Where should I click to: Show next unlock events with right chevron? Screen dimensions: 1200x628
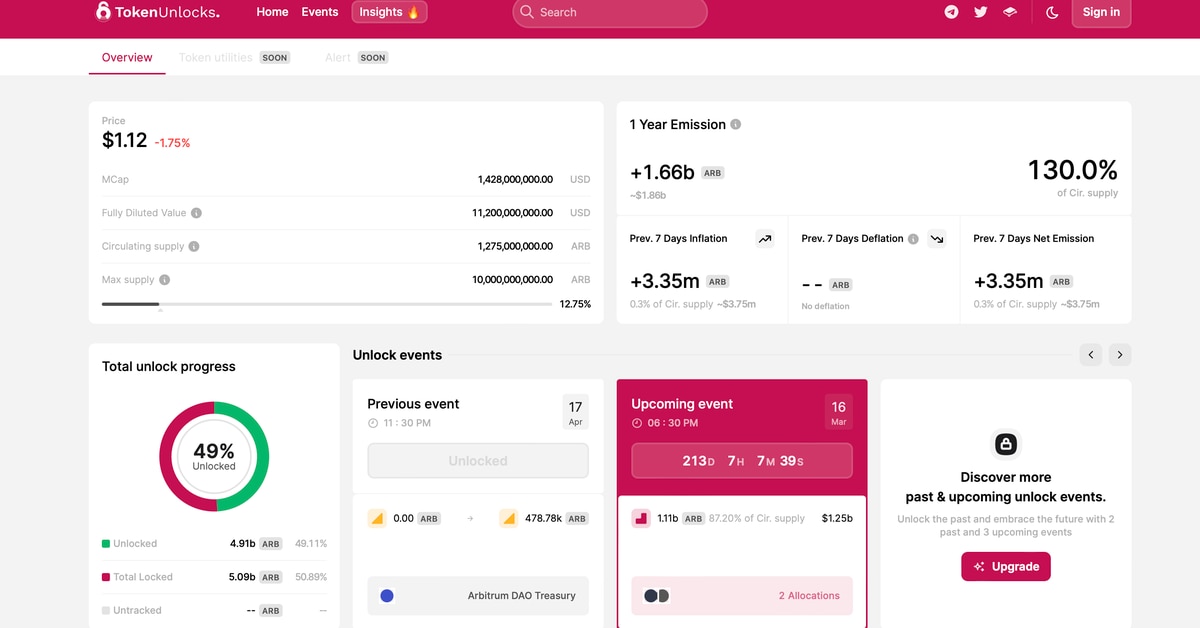[x=1120, y=354]
